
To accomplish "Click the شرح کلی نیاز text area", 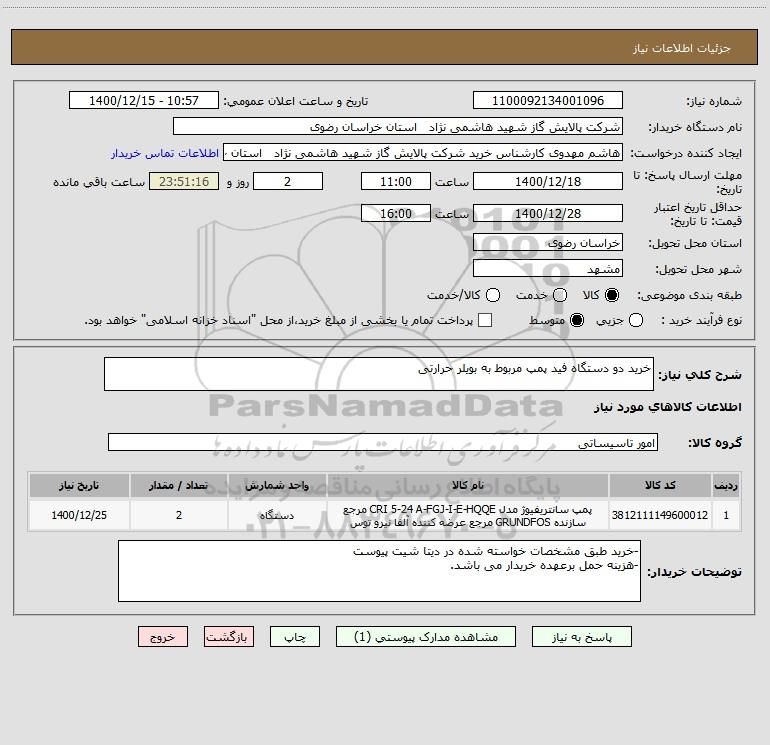I will [379, 374].
